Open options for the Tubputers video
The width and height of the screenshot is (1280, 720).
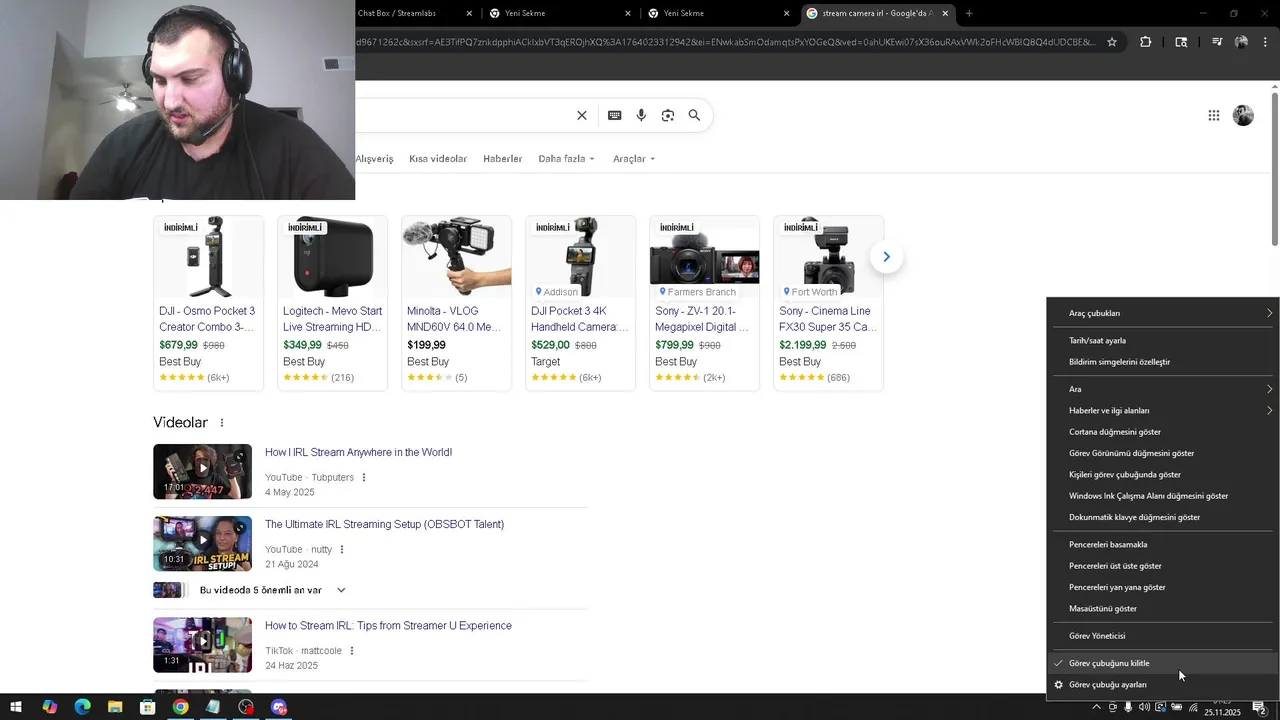[x=363, y=478]
